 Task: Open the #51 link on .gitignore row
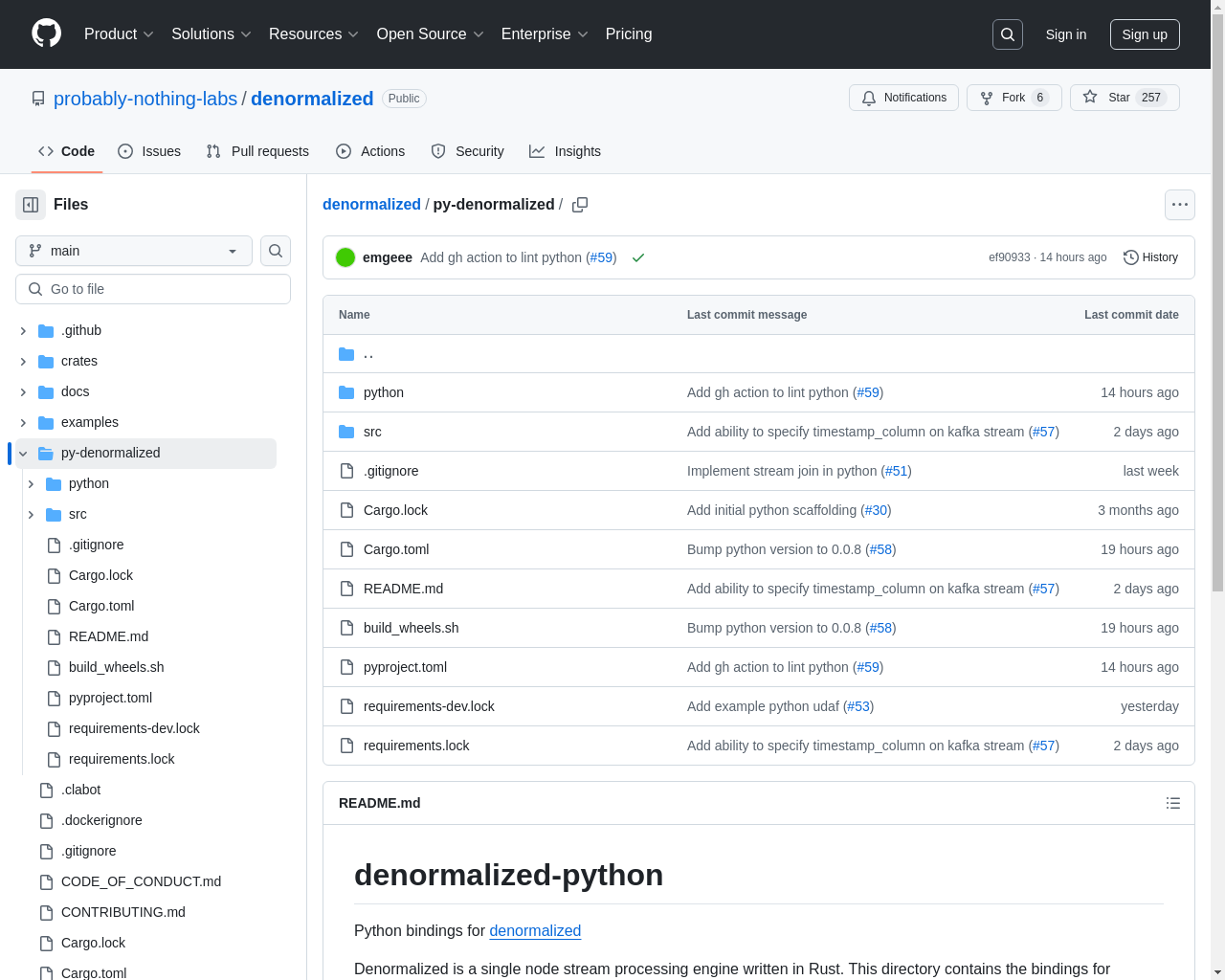(897, 471)
